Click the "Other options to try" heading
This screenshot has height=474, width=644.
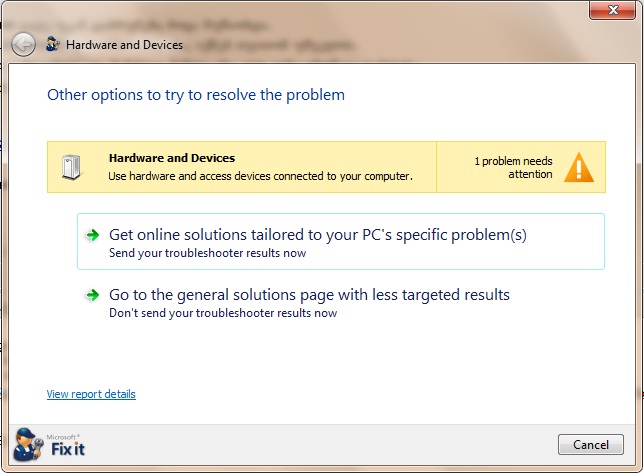point(196,95)
